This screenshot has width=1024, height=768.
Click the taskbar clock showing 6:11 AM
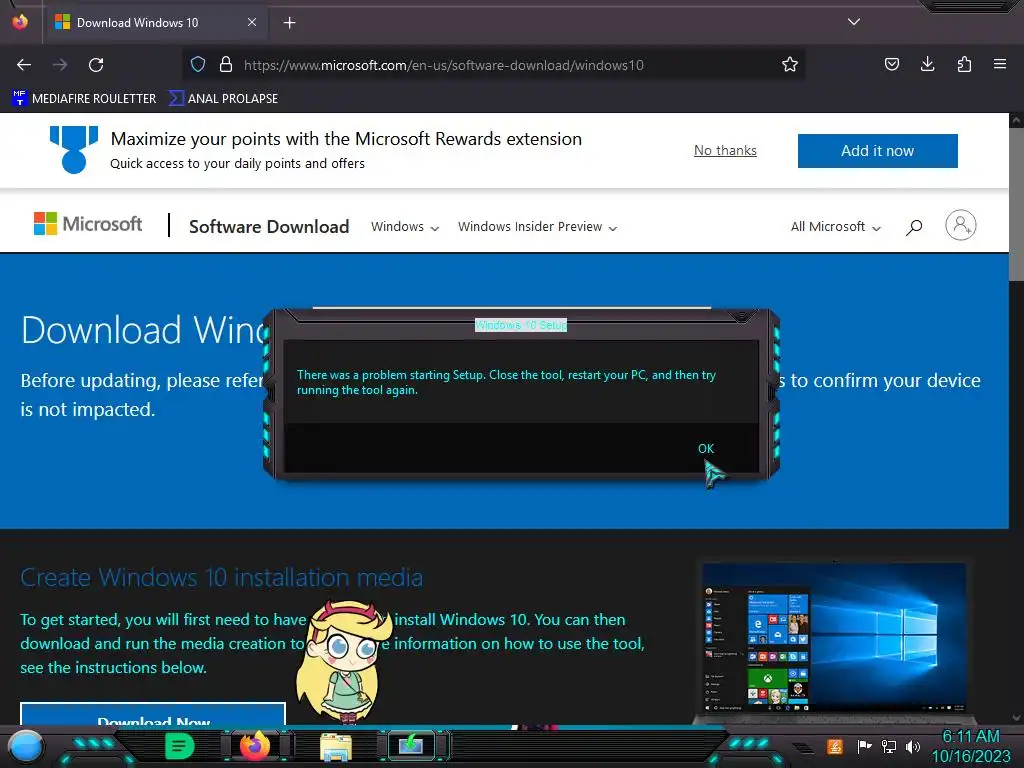click(x=971, y=746)
